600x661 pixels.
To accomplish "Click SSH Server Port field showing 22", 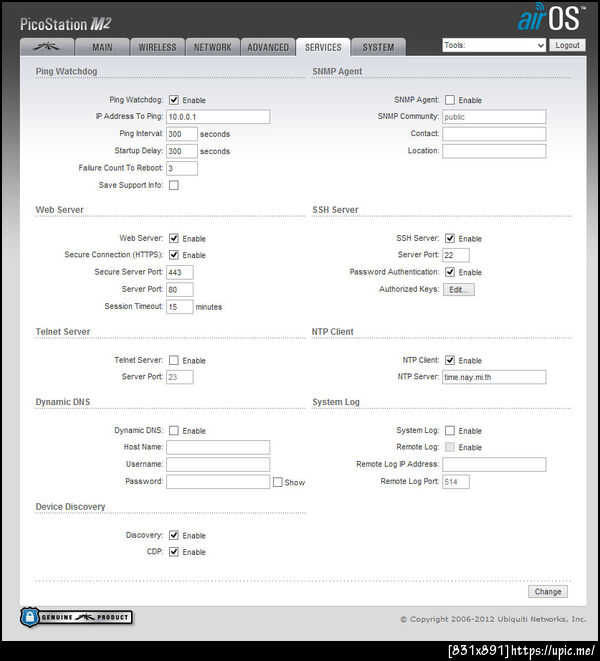I will click(456, 255).
